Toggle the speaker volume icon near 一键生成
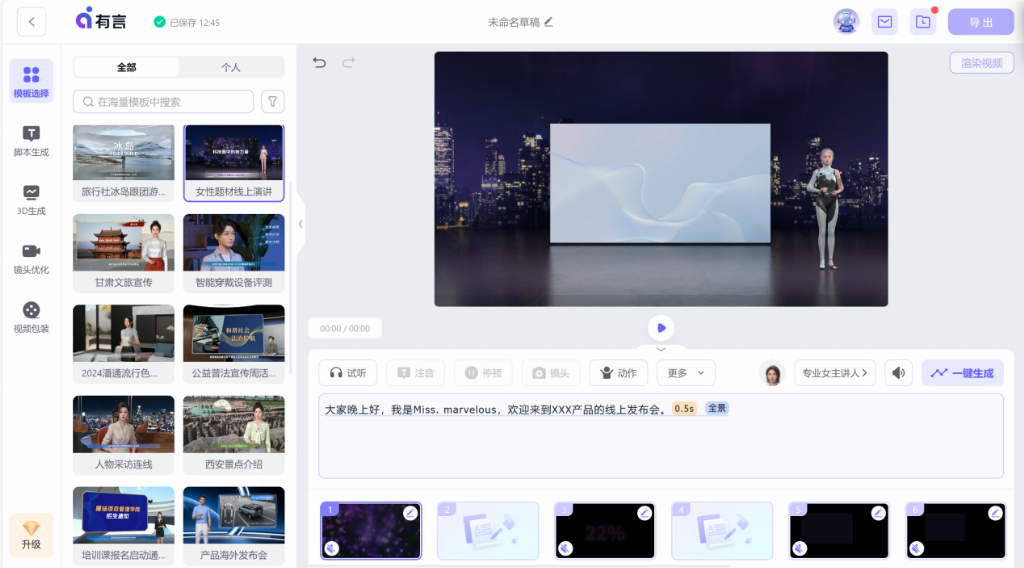1024x568 pixels. (x=899, y=373)
